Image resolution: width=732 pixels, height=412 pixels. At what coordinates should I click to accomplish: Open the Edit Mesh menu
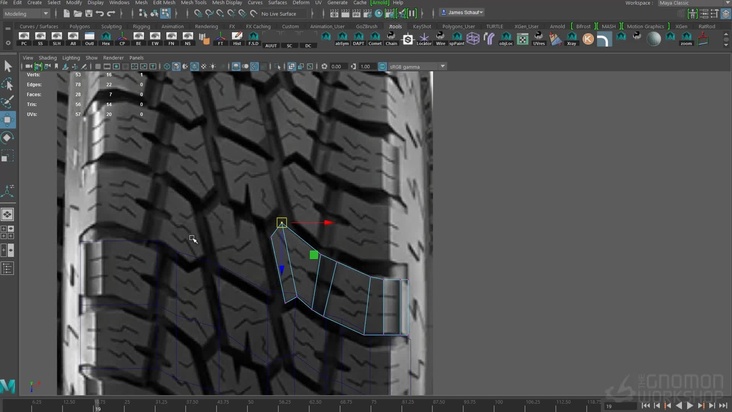tap(163, 3)
